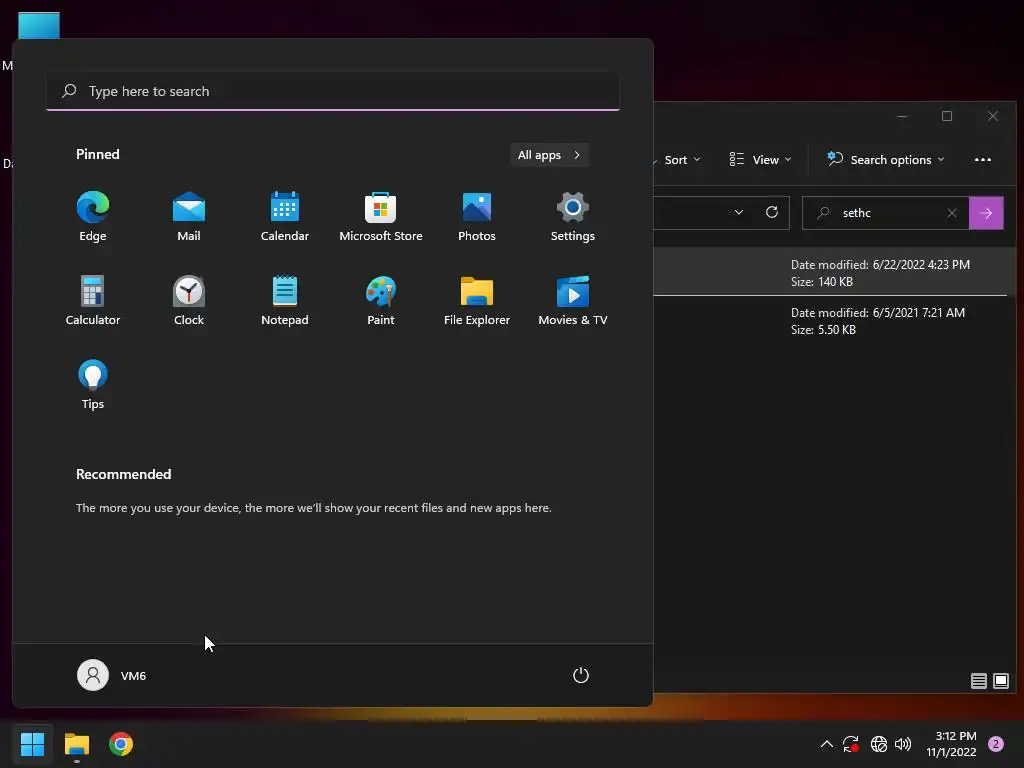This screenshot has width=1024, height=768.
Task: Open File Explorer from pinned apps
Action: 477,300
